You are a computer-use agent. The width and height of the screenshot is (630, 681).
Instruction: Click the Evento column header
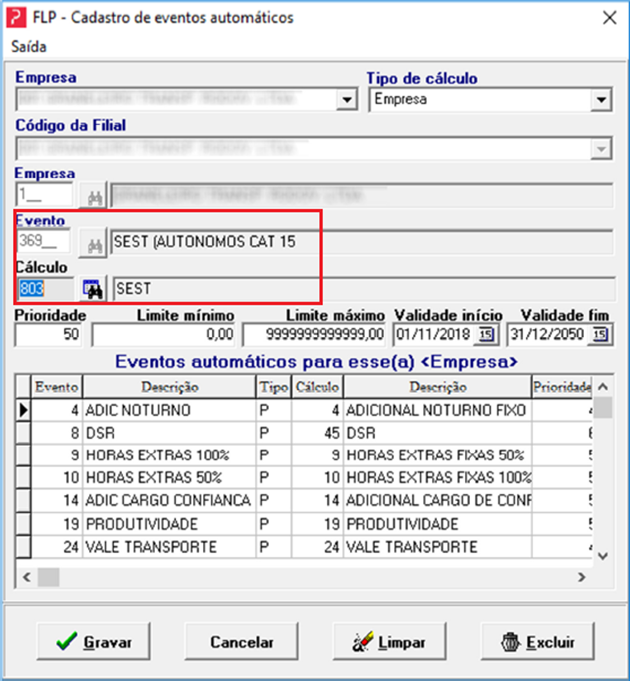tap(57, 387)
